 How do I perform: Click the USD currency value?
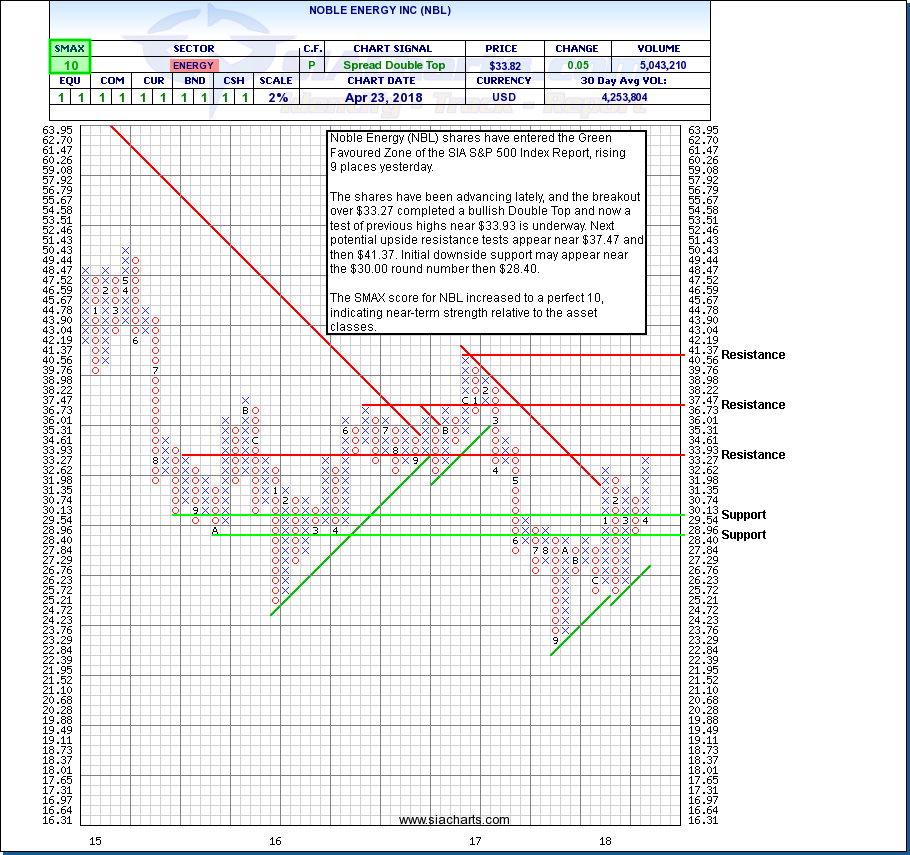click(x=505, y=98)
